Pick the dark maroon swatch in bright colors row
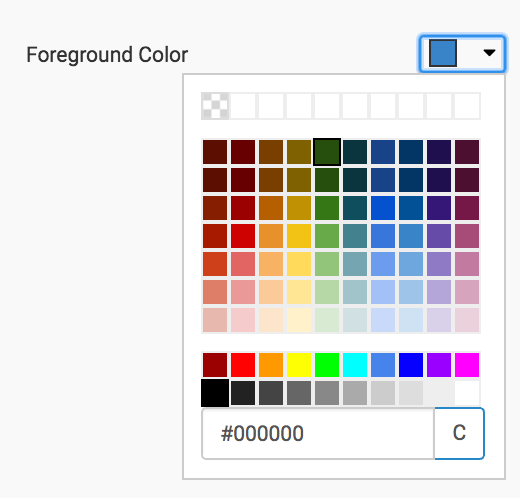 tap(215, 365)
